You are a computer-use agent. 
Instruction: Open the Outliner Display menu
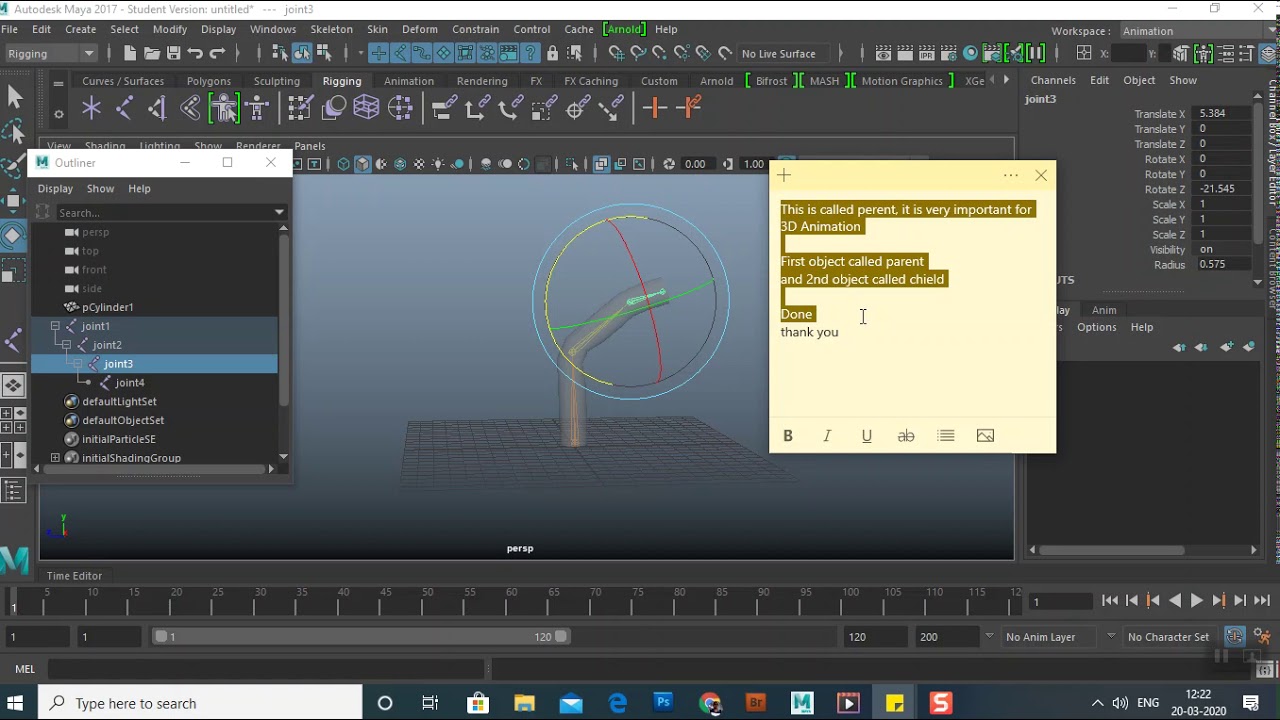(55, 188)
